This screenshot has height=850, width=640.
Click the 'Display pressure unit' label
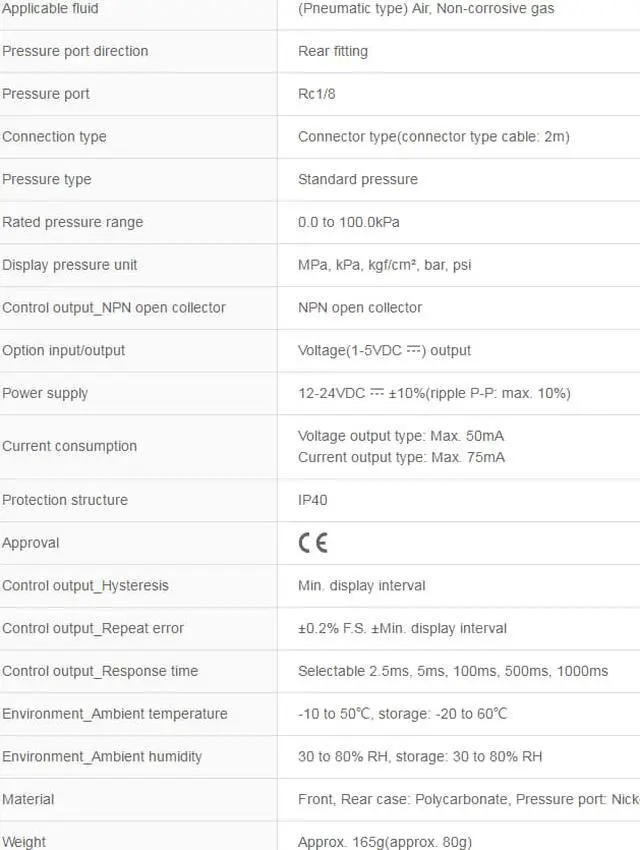pos(70,265)
